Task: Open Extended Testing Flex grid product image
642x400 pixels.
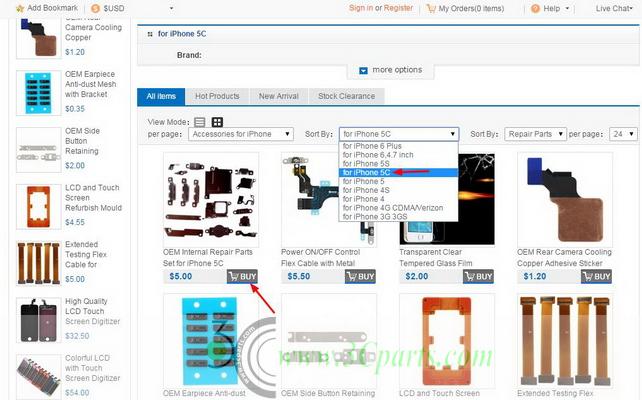Action: pyautogui.click(x=565, y=341)
